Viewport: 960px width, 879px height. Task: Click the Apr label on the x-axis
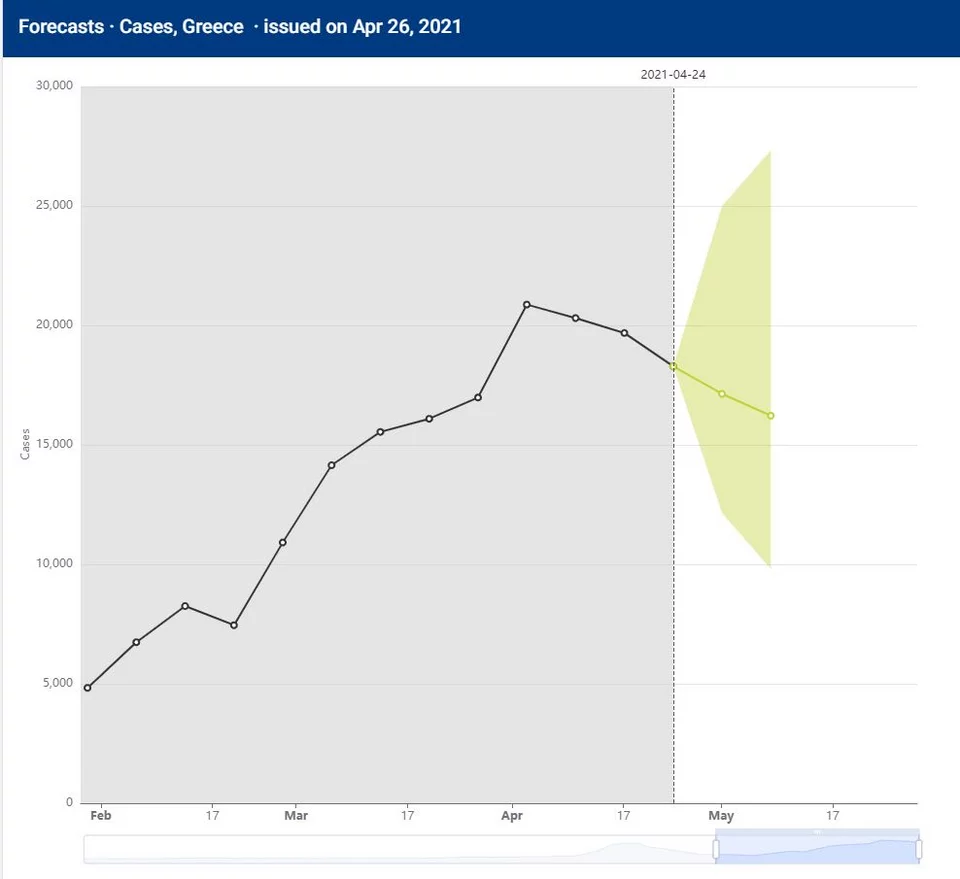512,816
